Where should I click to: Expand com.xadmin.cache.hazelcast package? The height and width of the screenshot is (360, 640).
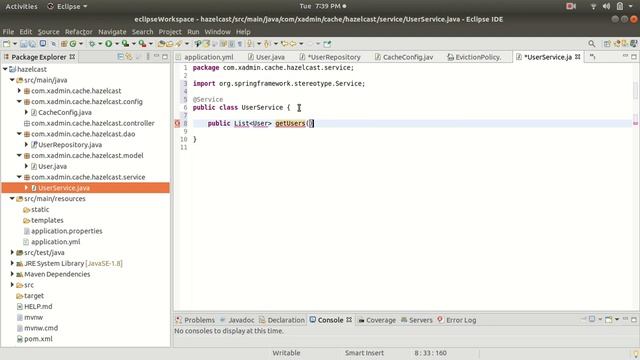point(19,91)
